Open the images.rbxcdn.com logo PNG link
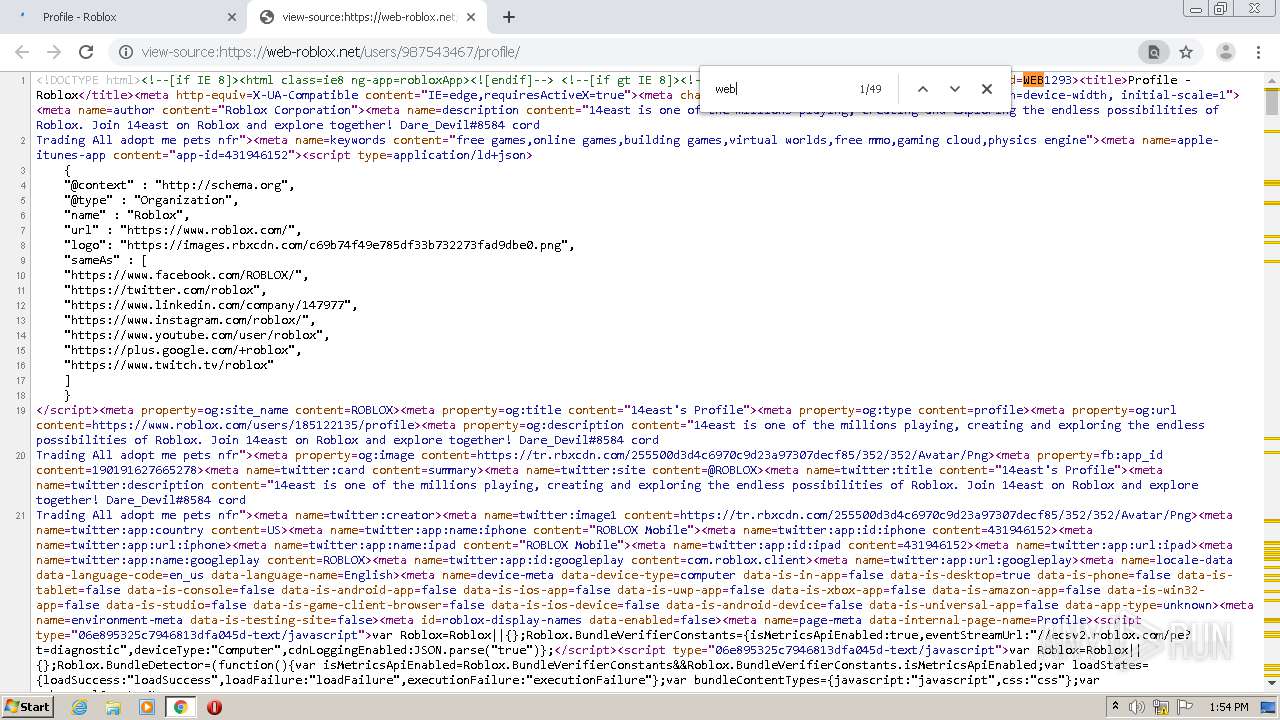 click(x=343, y=245)
